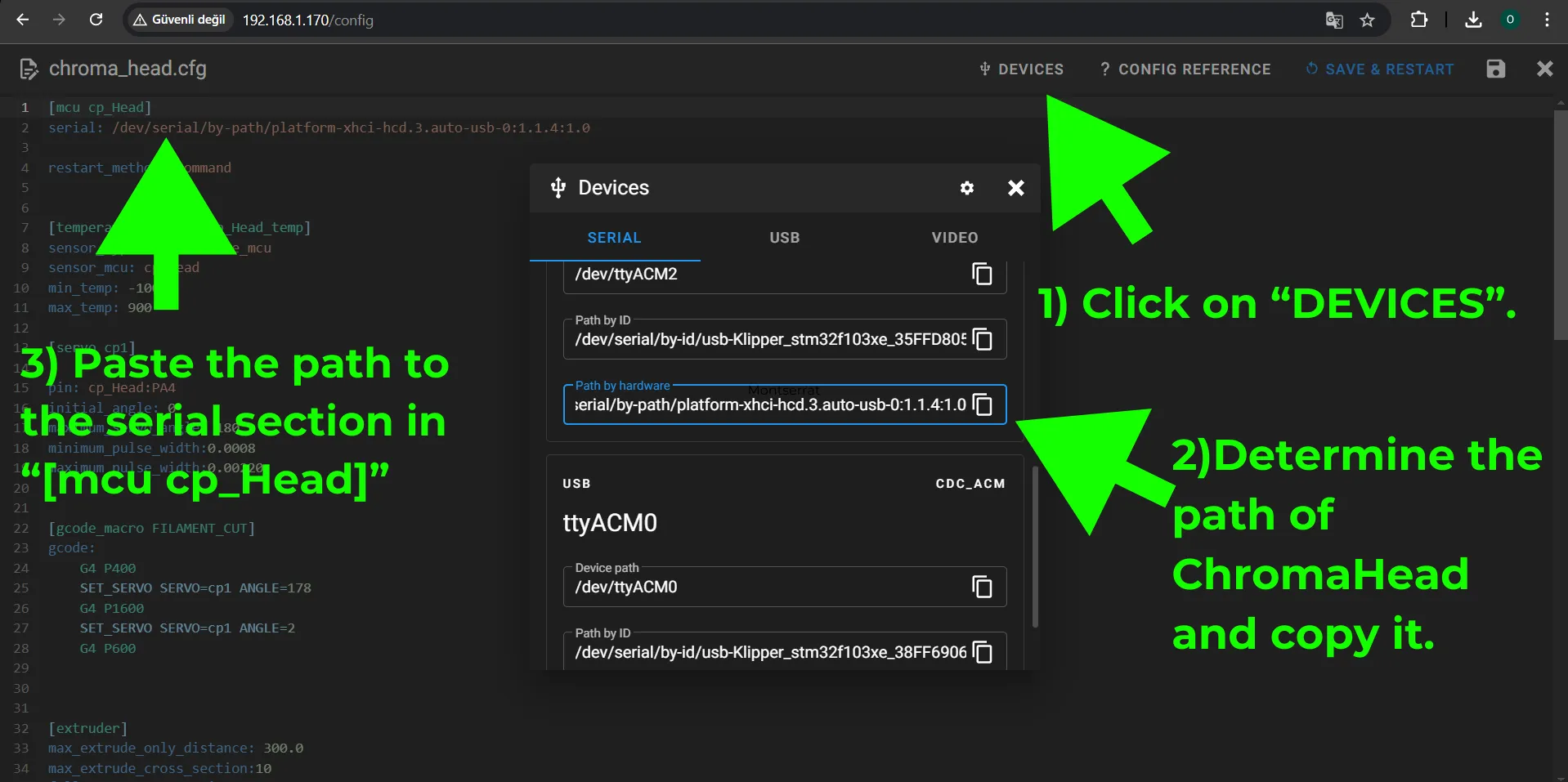Click [gcode_macro FILAMENT_CUT] on line 22

tap(151, 528)
